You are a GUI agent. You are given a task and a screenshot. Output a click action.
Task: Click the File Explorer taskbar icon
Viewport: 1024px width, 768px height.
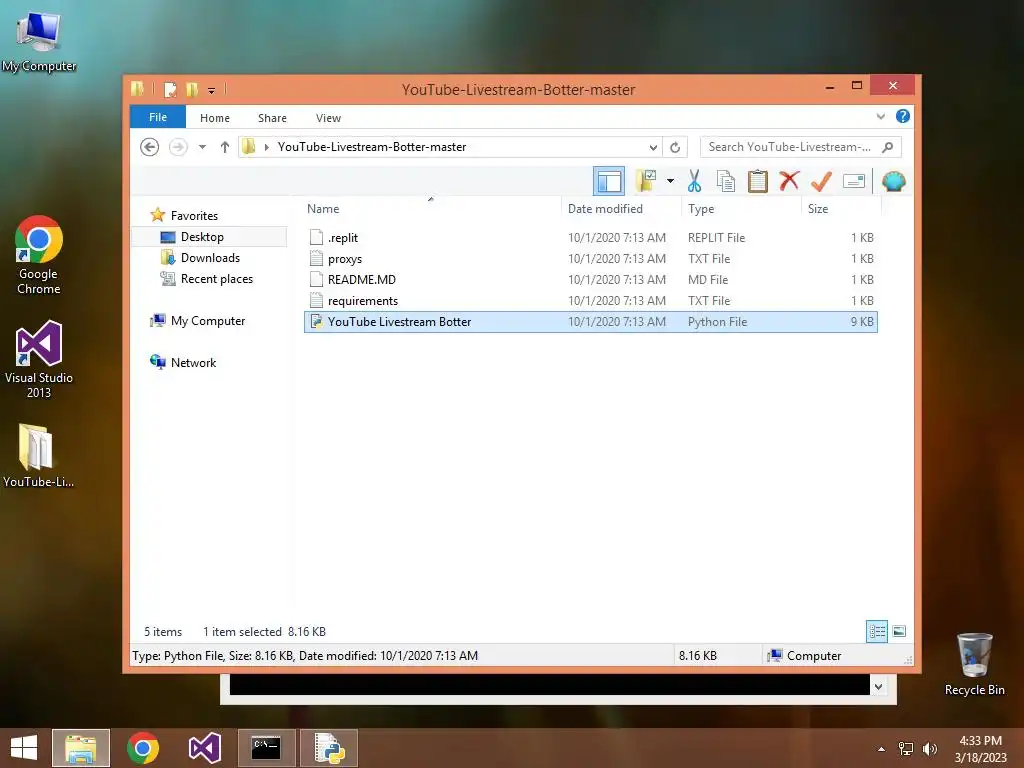[x=81, y=748]
